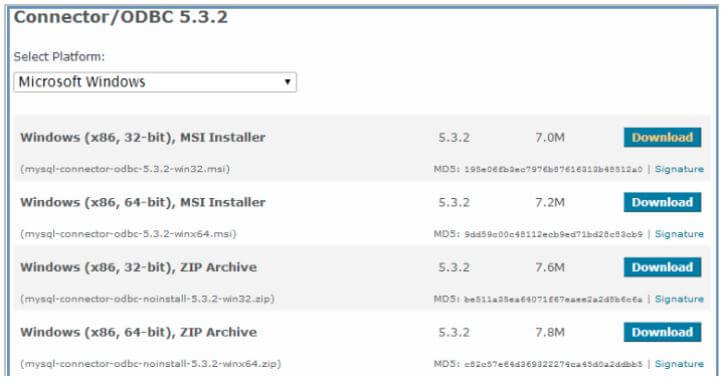Open Signature link for noinstall winx64.zip
This screenshot has height=385, width=728.
[x=679, y=364]
